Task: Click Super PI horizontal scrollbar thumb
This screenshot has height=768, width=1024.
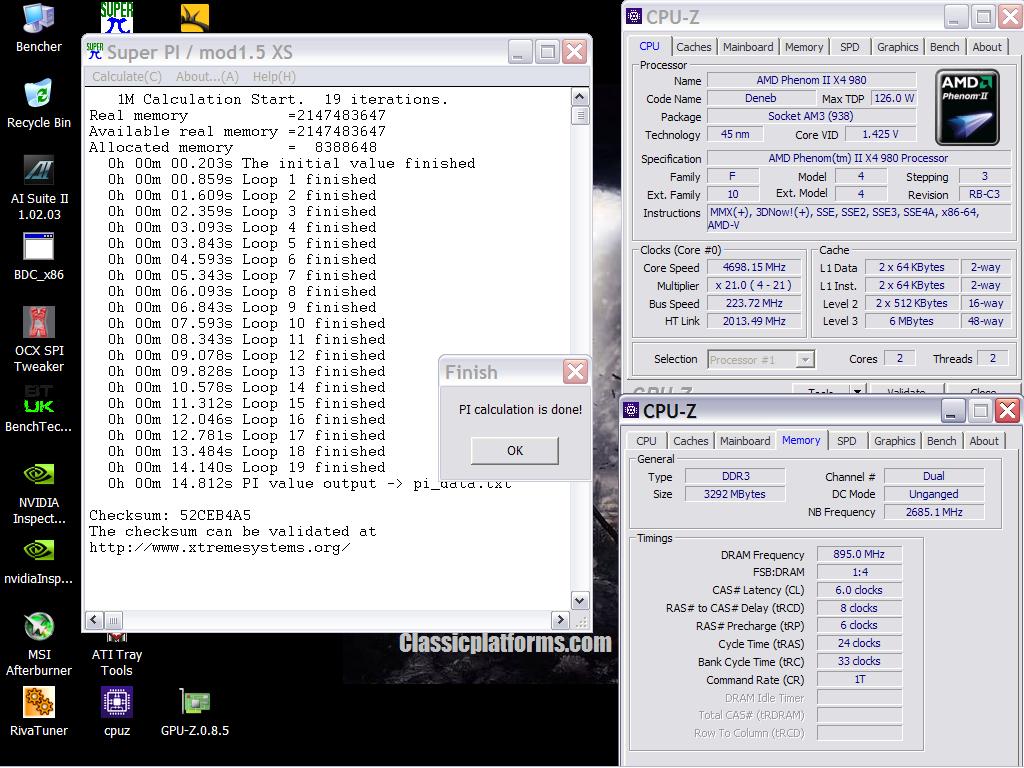Action: pos(113,620)
